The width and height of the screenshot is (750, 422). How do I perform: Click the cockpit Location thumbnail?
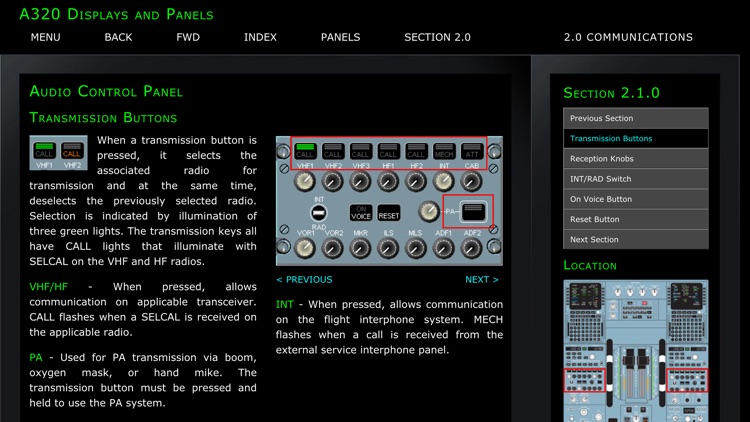pos(636,351)
